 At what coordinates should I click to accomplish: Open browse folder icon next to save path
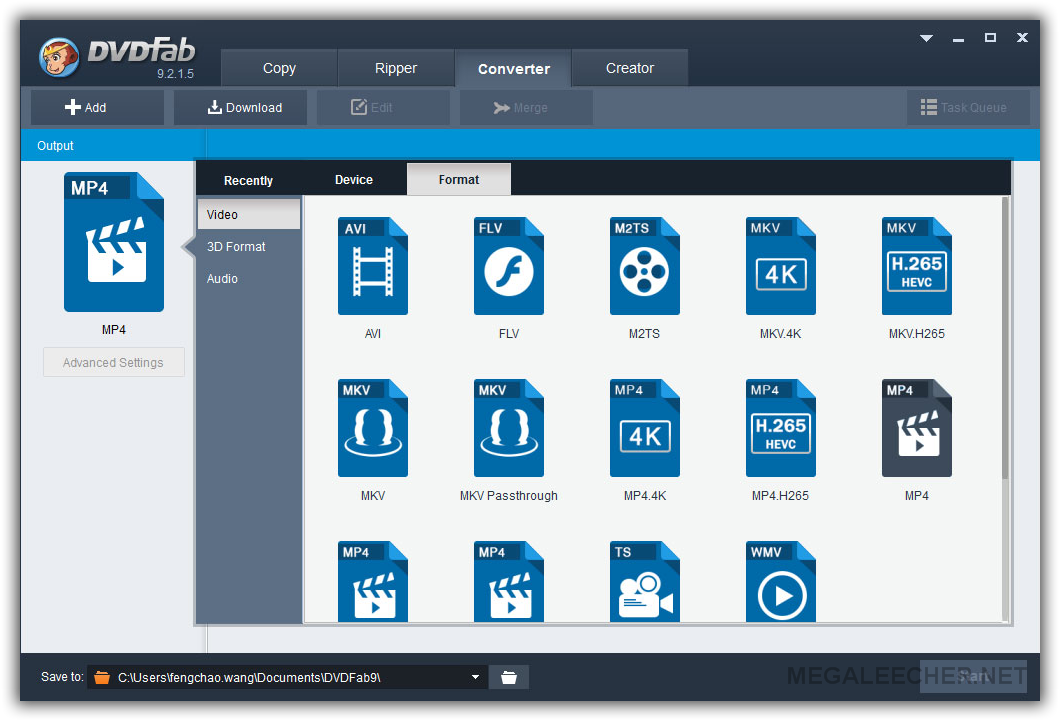pyautogui.click(x=508, y=677)
